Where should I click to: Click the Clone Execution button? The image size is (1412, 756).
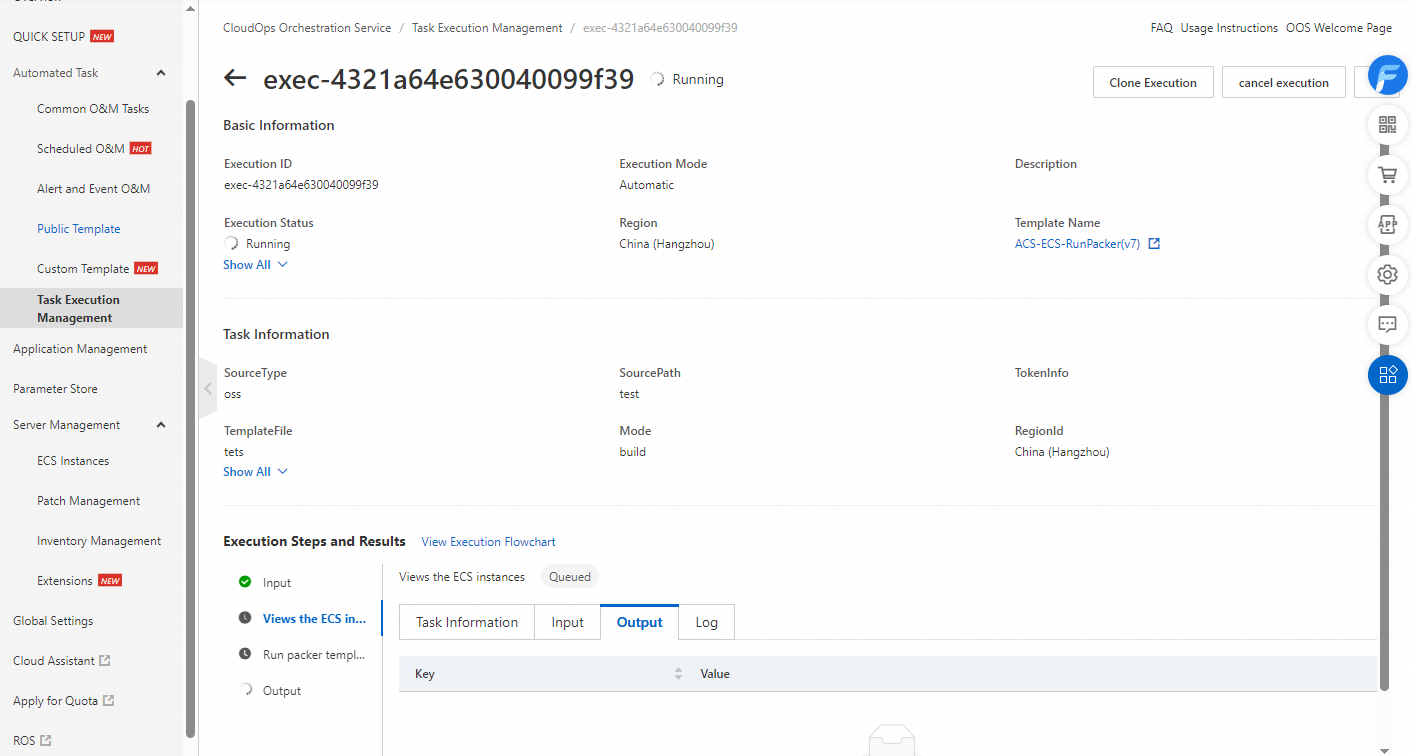coord(1153,81)
